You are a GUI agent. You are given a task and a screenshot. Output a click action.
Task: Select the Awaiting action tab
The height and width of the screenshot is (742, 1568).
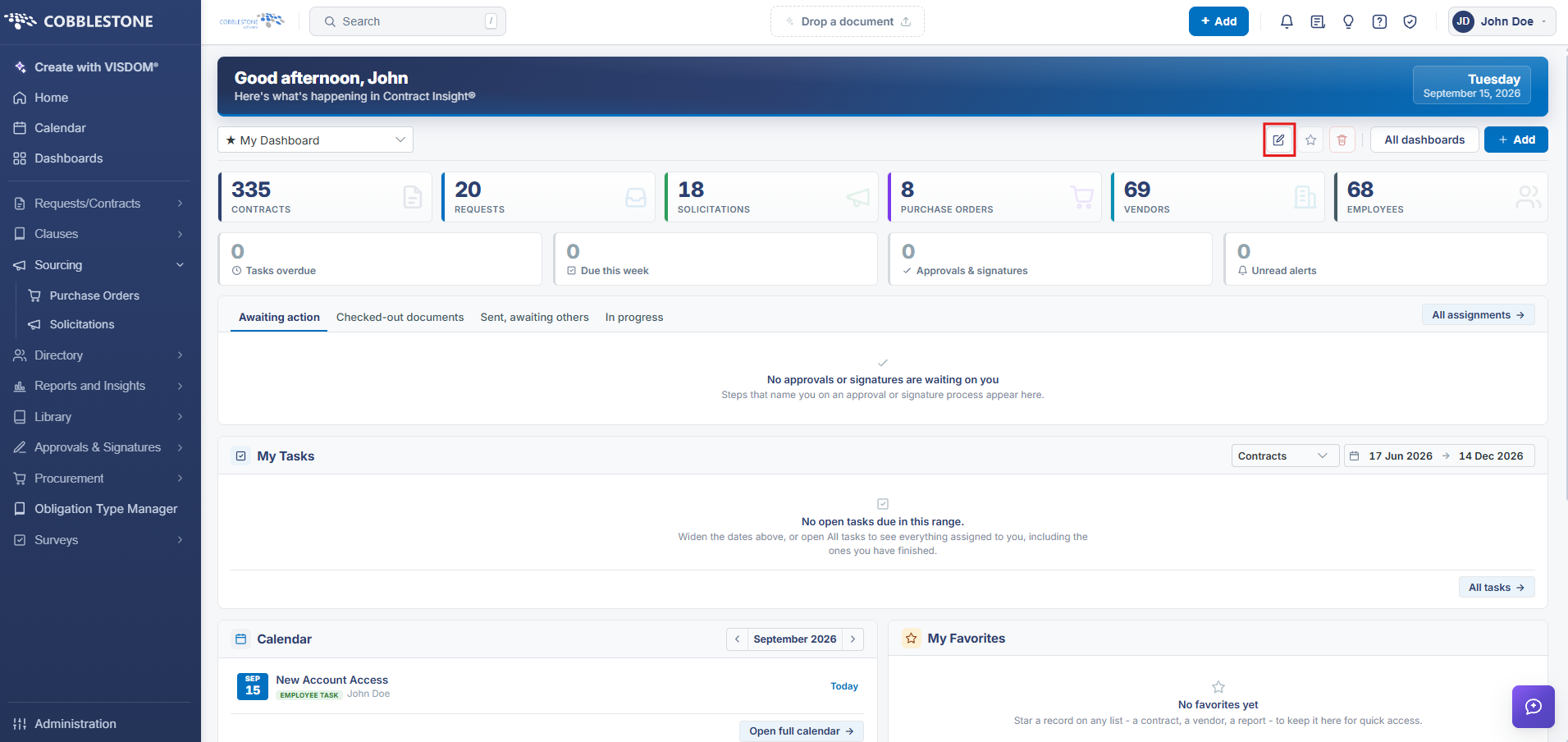pyautogui.click(x=279, y=317)
